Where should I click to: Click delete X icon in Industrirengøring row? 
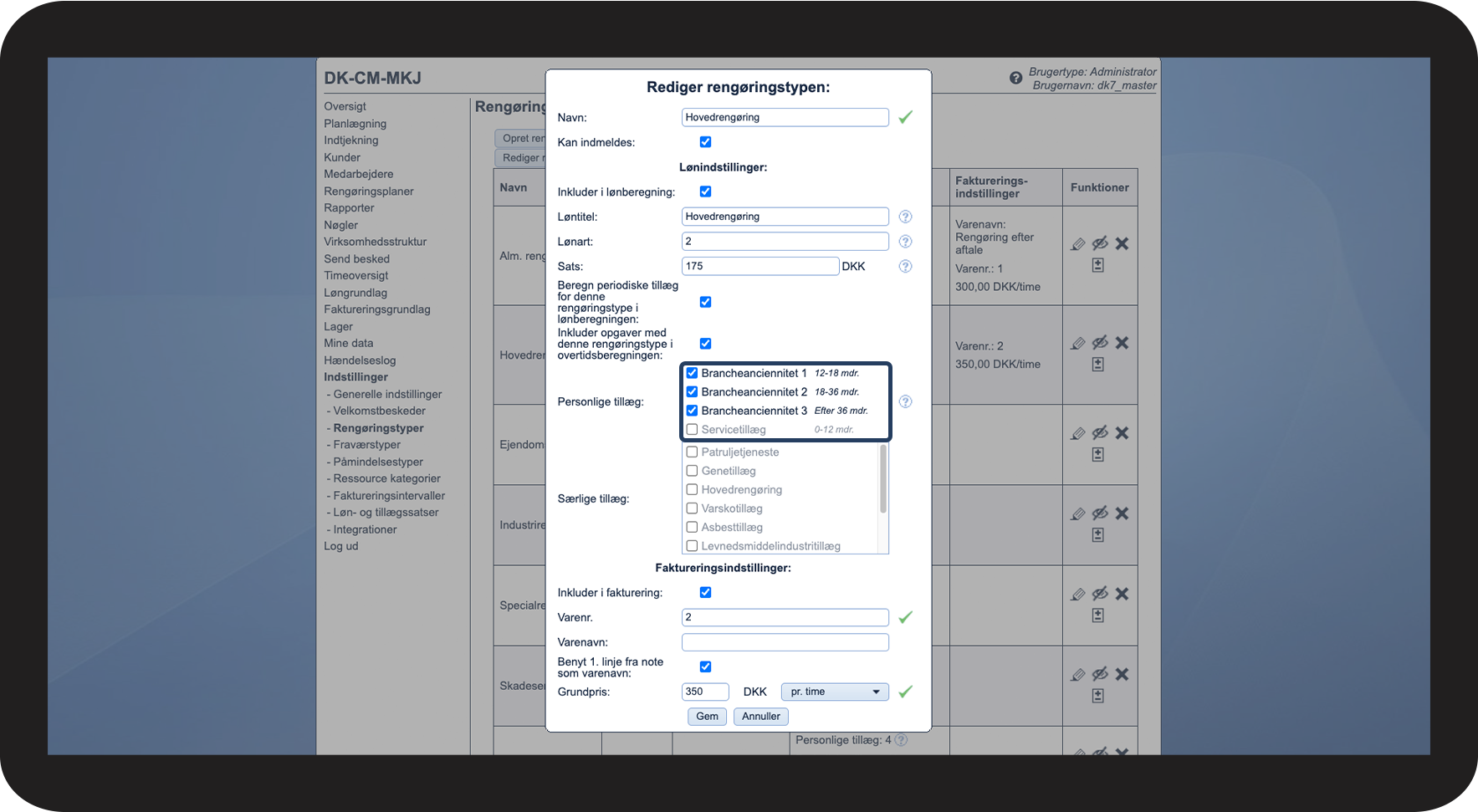click(x=1122, y=513)
